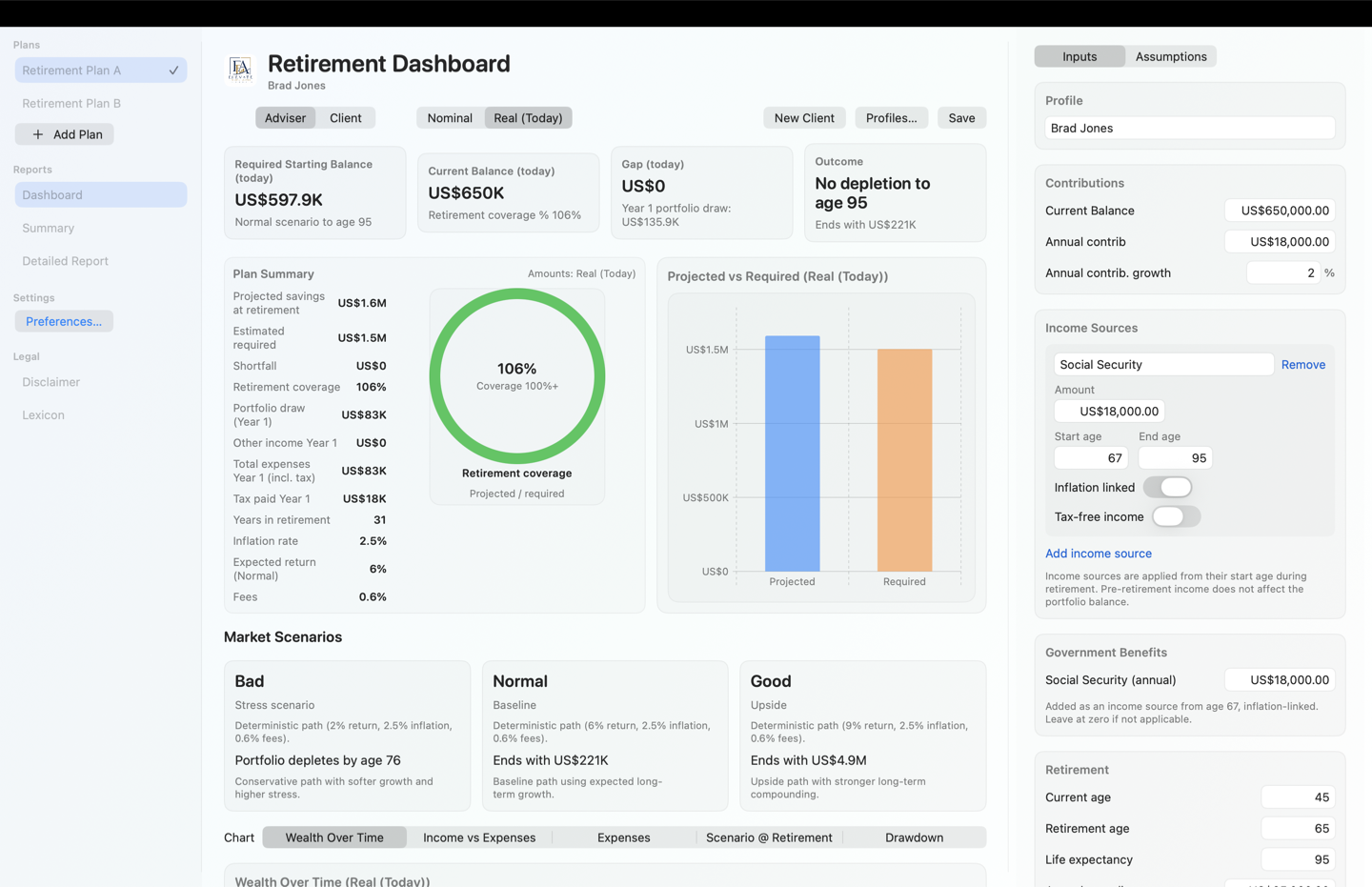This screenshot has width=1372, height=887.
Task: Remove the Social Security income source
Action: [x=1303, y=365]
